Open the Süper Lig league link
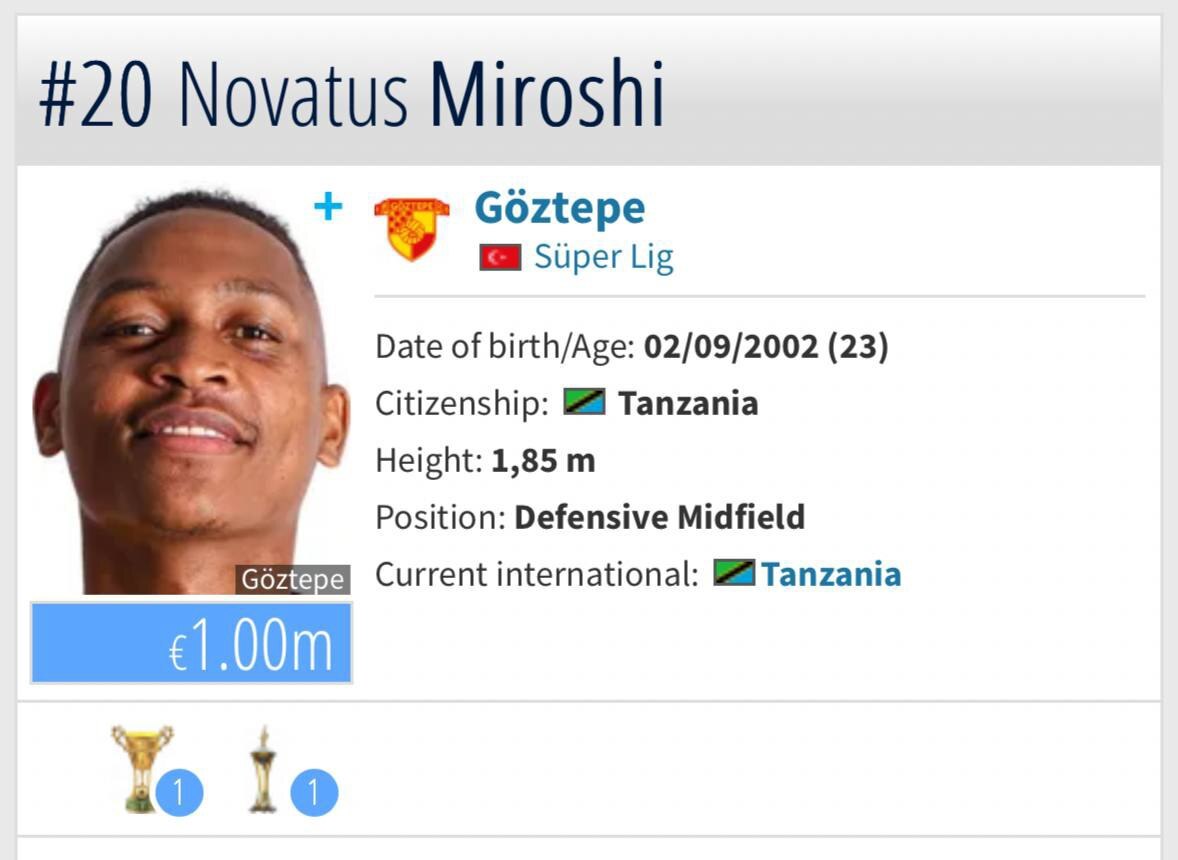Image resolution: width=1178 pixels, height=860 pixels. tap(603, 257)
